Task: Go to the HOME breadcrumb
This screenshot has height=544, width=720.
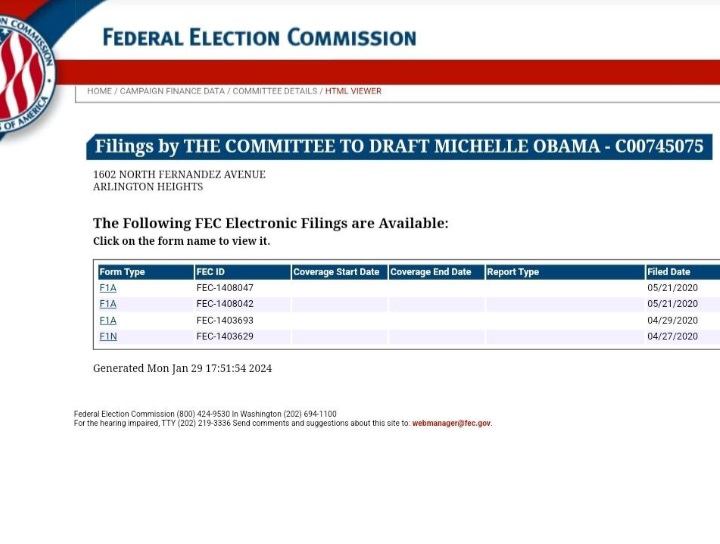Action: (99, 91)
